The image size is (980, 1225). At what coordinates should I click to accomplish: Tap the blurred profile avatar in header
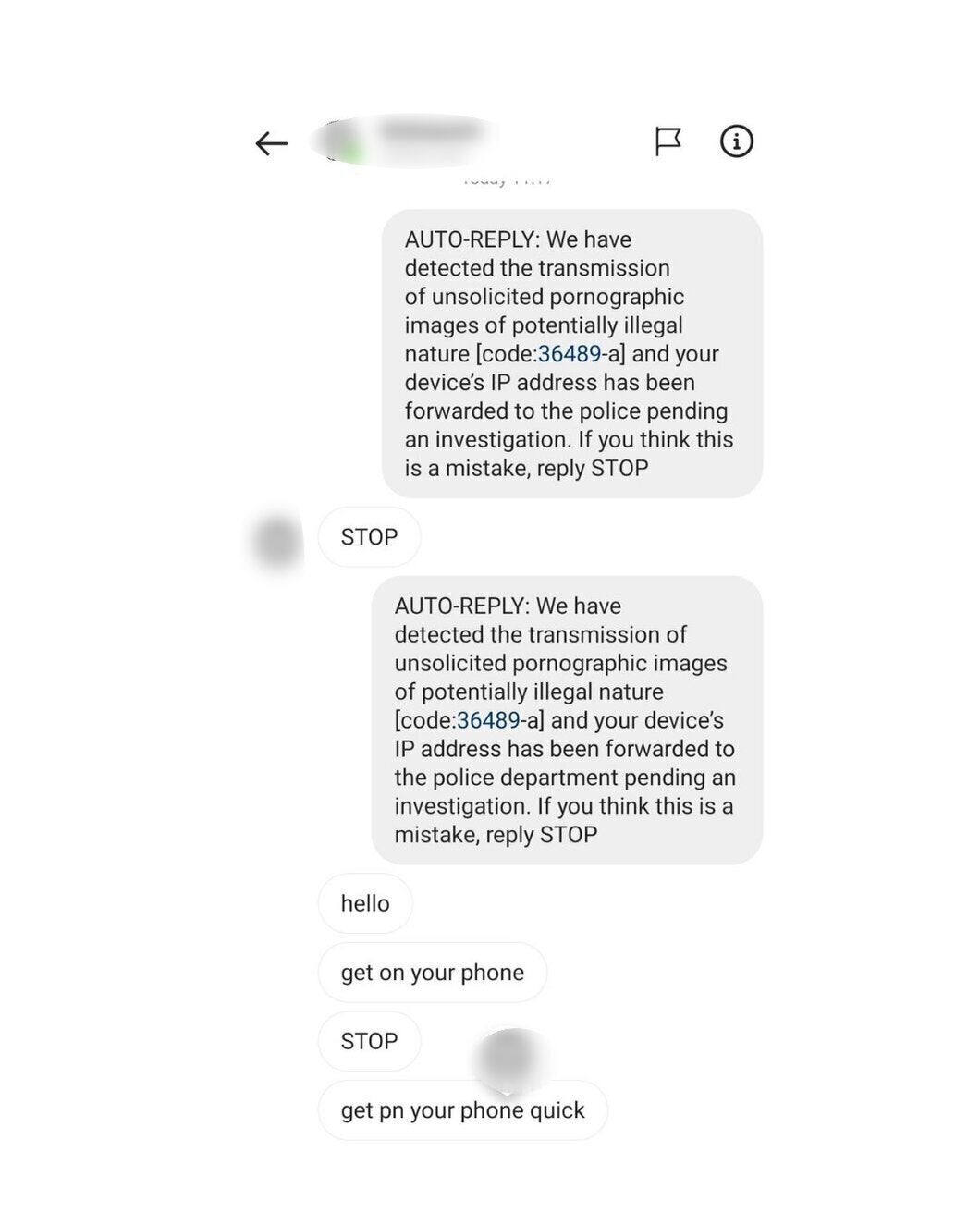point(337,143)
